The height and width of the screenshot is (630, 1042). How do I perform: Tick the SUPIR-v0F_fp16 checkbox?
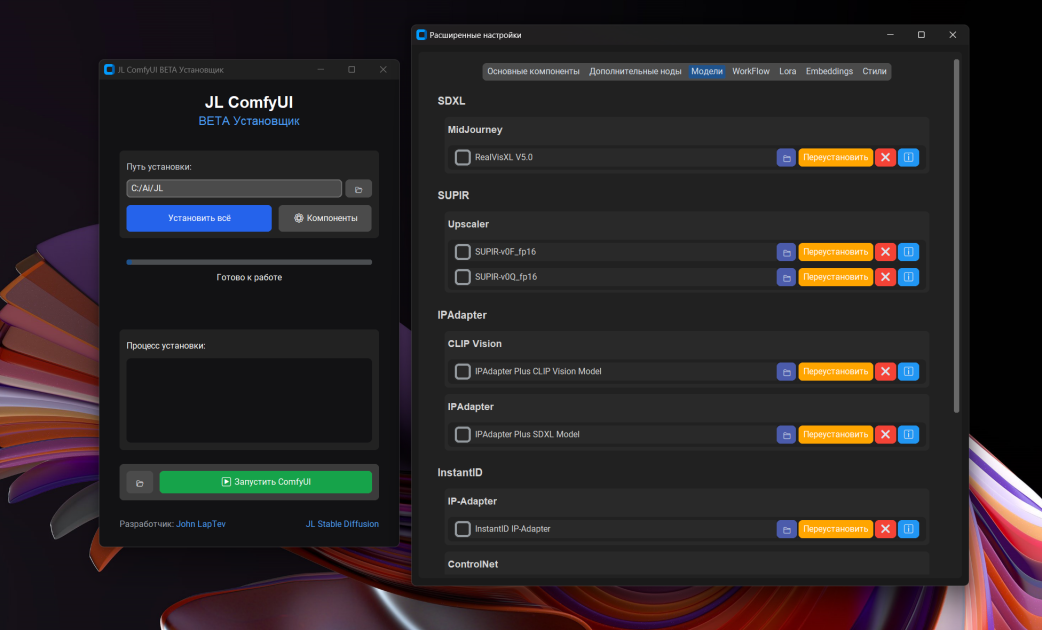pos(463,252)
